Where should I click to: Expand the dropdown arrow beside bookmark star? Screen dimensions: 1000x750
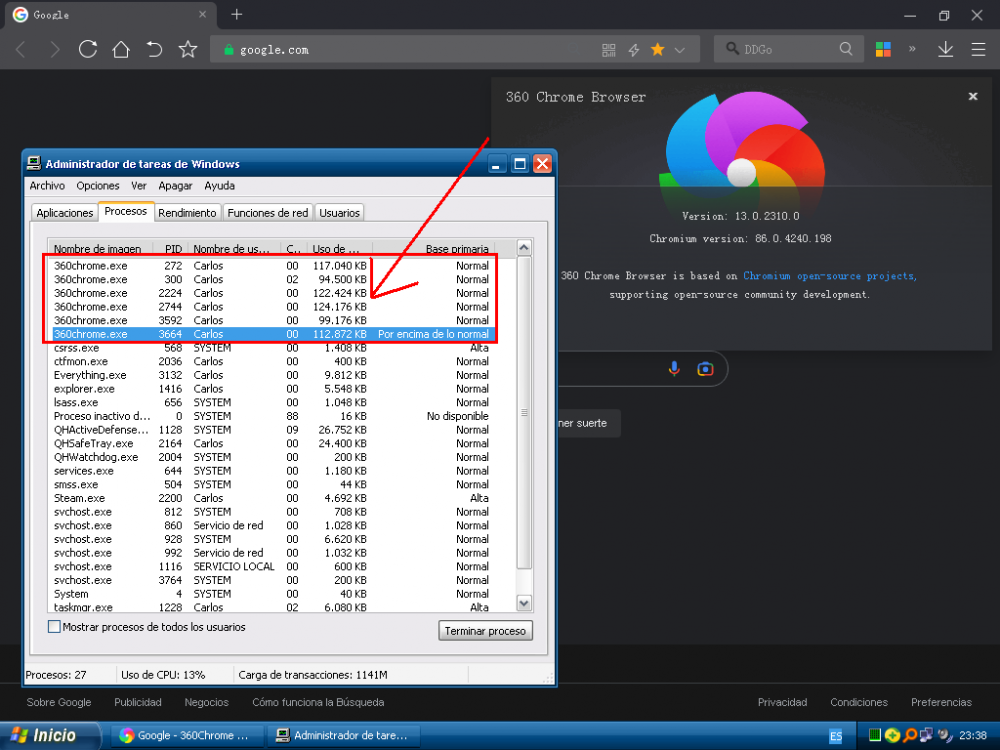[x=680, y=49]
